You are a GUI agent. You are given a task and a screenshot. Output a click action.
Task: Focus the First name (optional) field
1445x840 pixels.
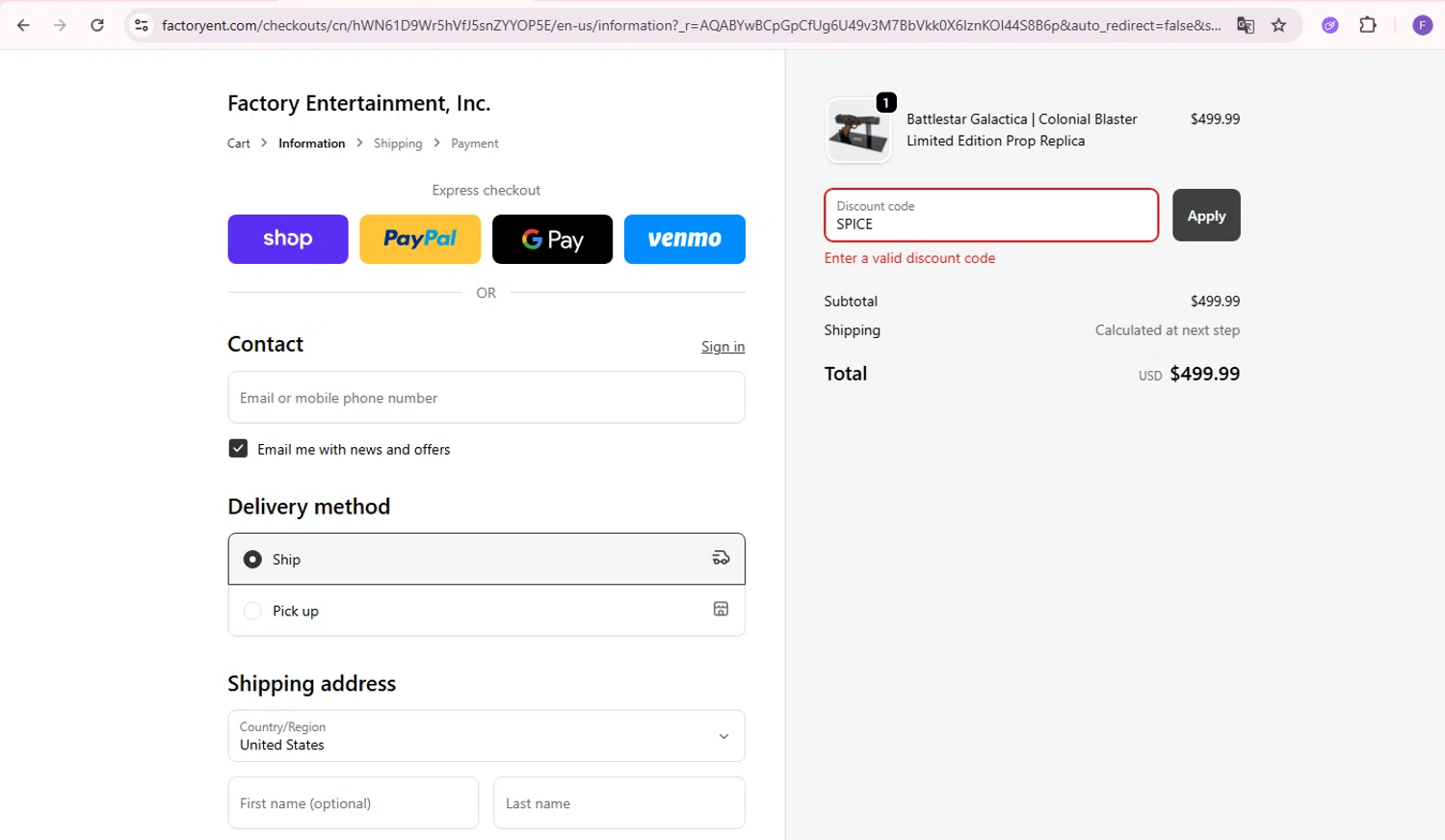353,803
